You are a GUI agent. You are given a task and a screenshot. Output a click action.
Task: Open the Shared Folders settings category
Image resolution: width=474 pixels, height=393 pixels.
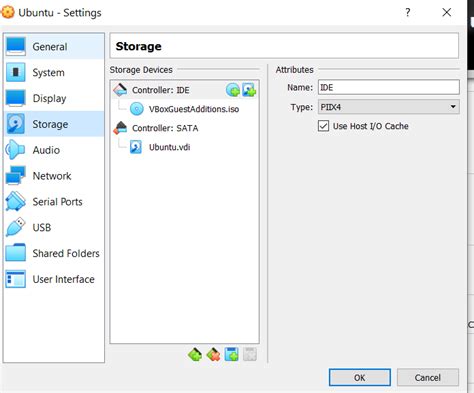click(54, 253)
